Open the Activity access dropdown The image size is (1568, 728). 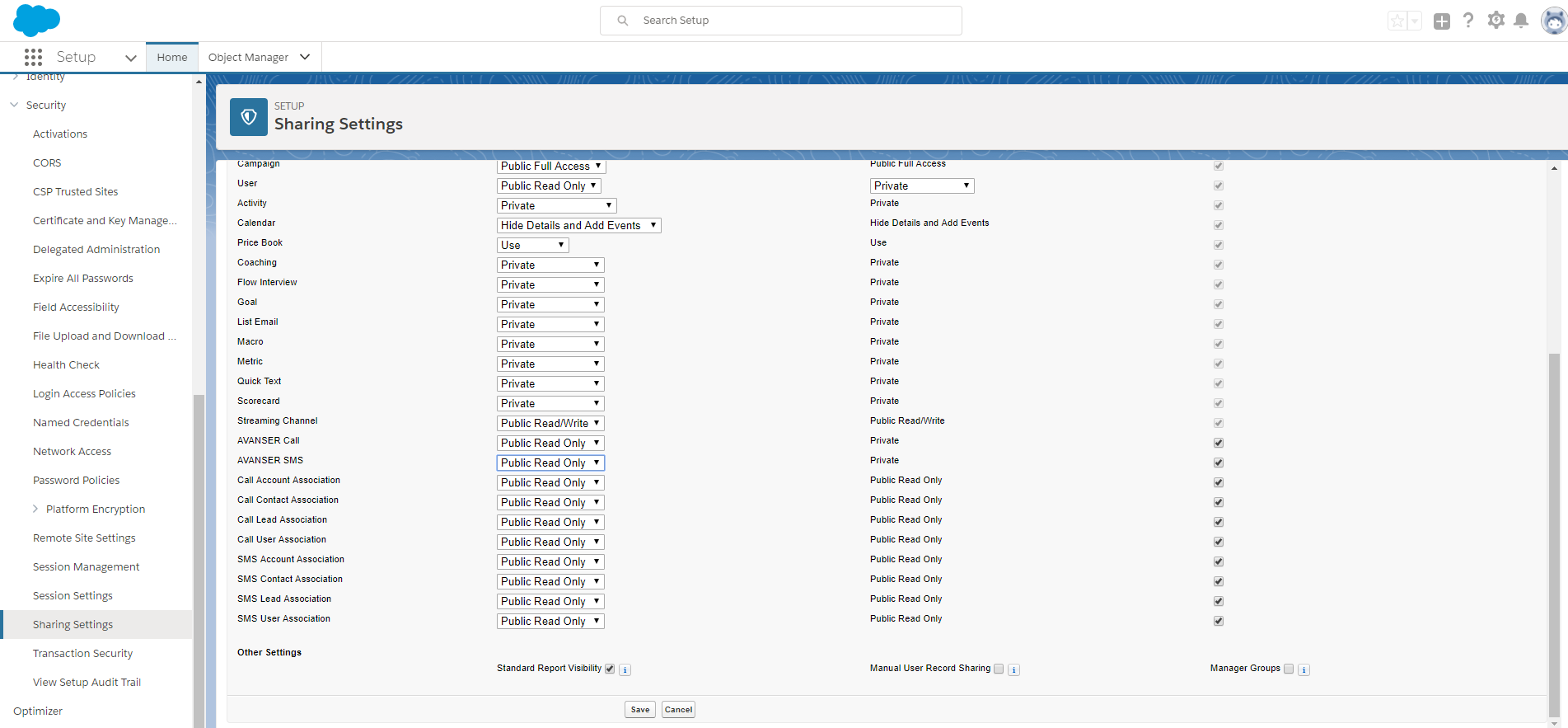pos(556,205)
